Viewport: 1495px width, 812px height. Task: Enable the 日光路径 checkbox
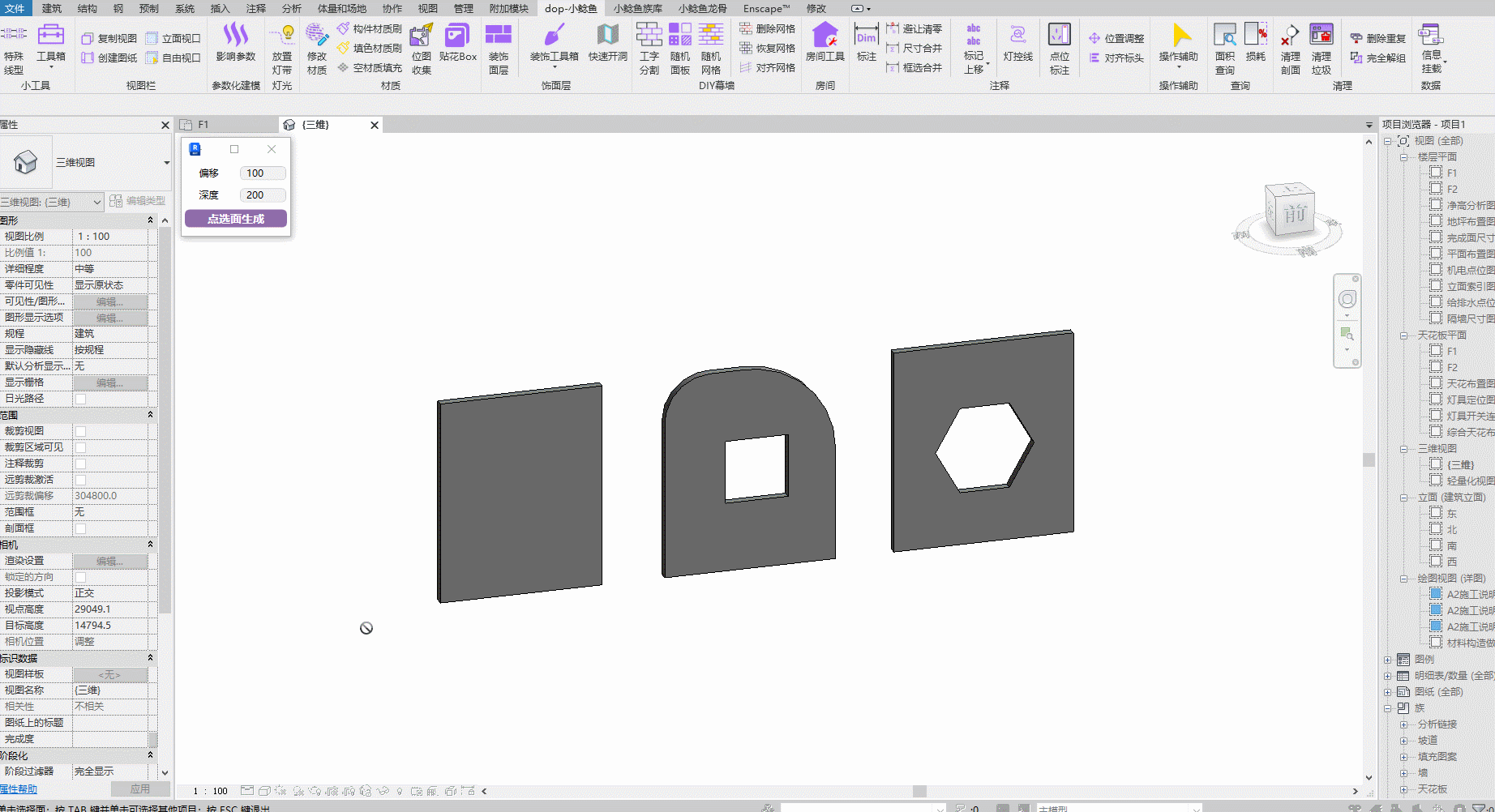(x=80, y=399)
